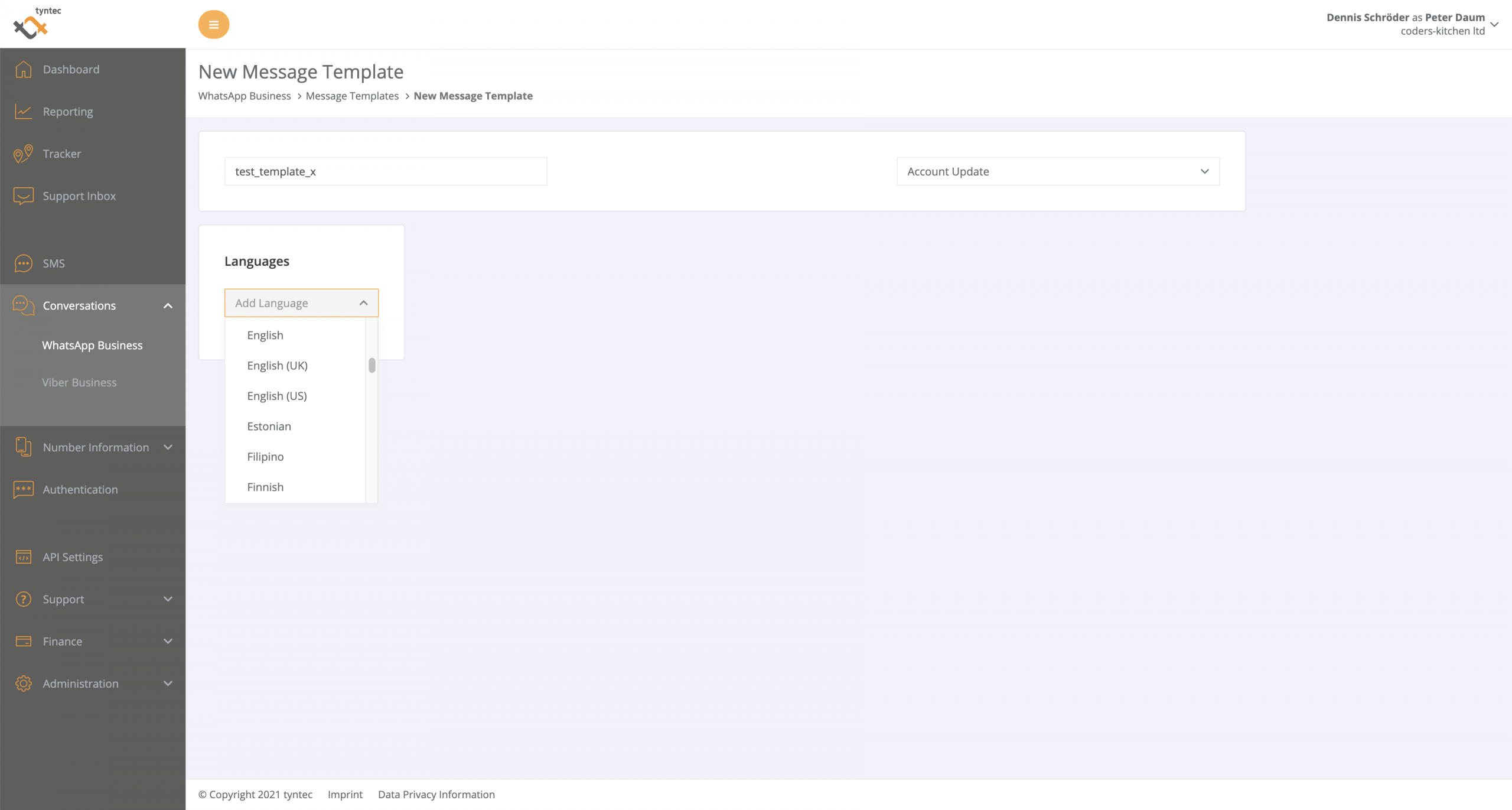Image resolution: width=1512 pixels, height=810 pixels.
Task: Open Viber Business submenu item
Action: tap(79, 383)
